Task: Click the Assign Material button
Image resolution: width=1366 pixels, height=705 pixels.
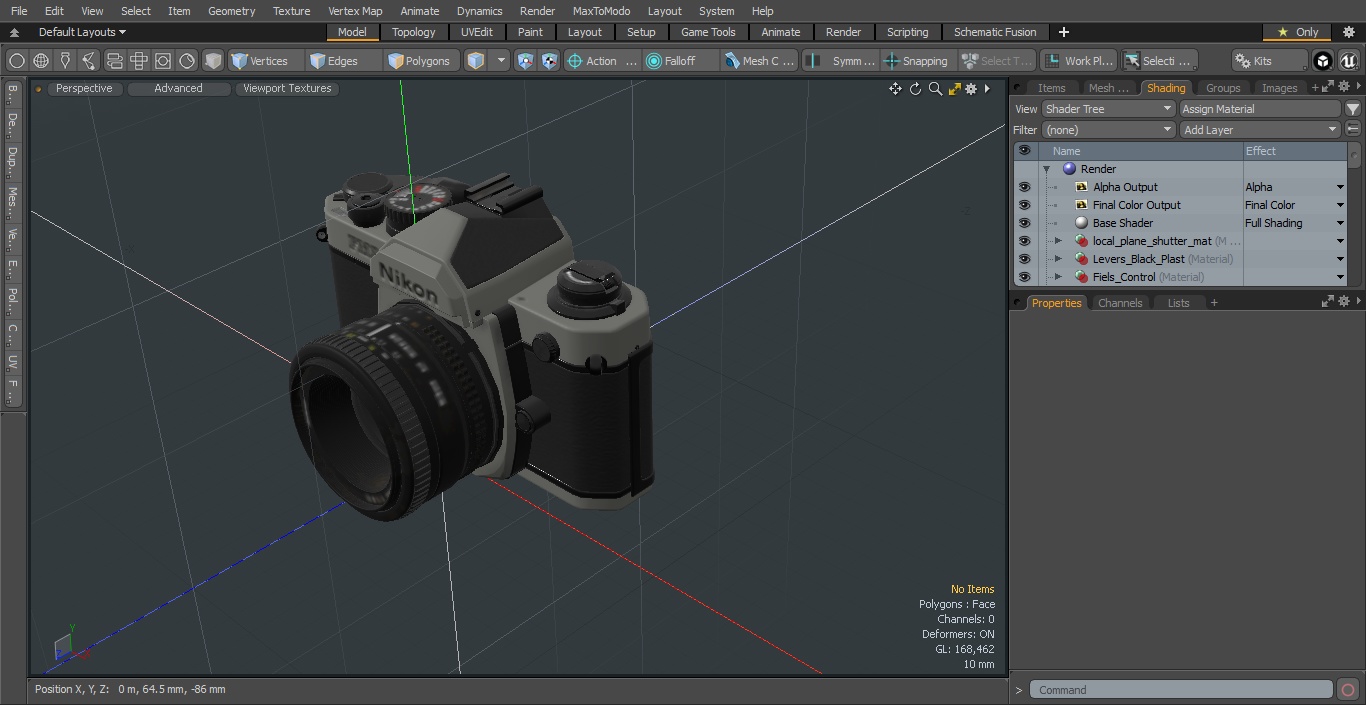Action: (x=1260, y=109)
